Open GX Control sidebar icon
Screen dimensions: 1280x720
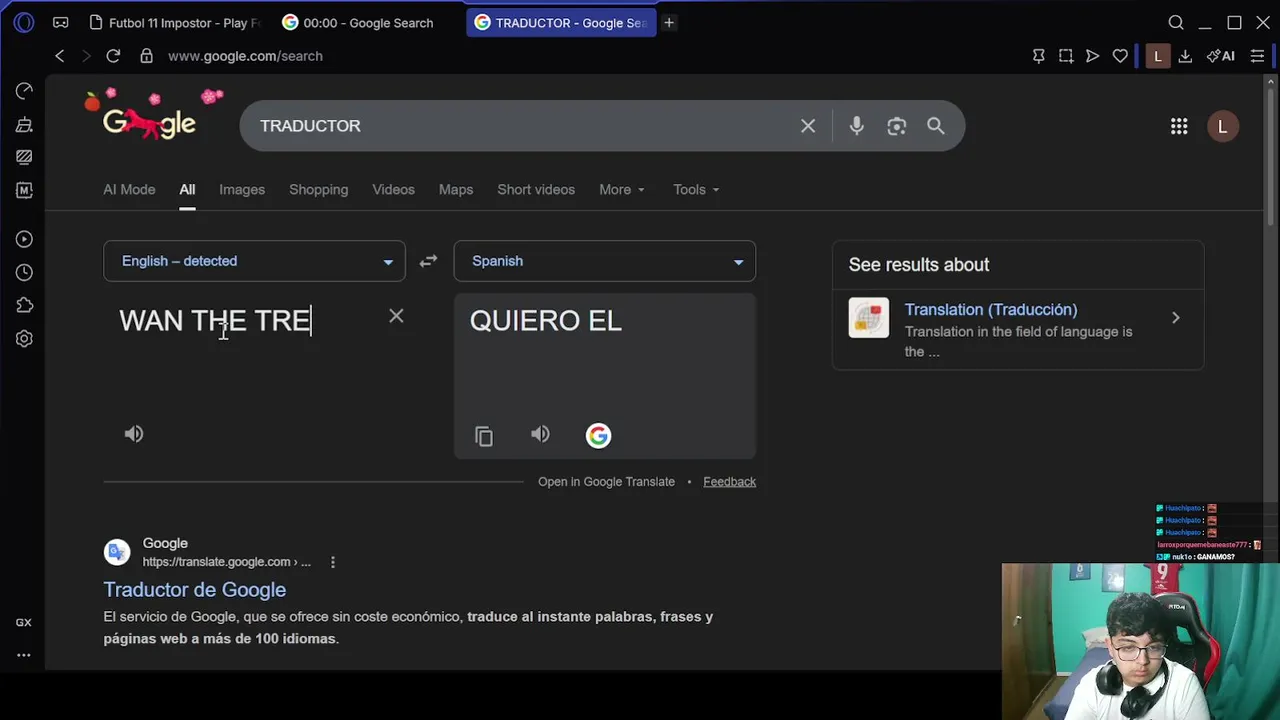(x=24, y=91)
